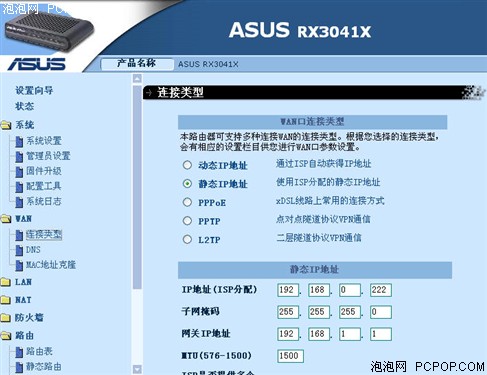Click the 路由 folder icon

6,336
